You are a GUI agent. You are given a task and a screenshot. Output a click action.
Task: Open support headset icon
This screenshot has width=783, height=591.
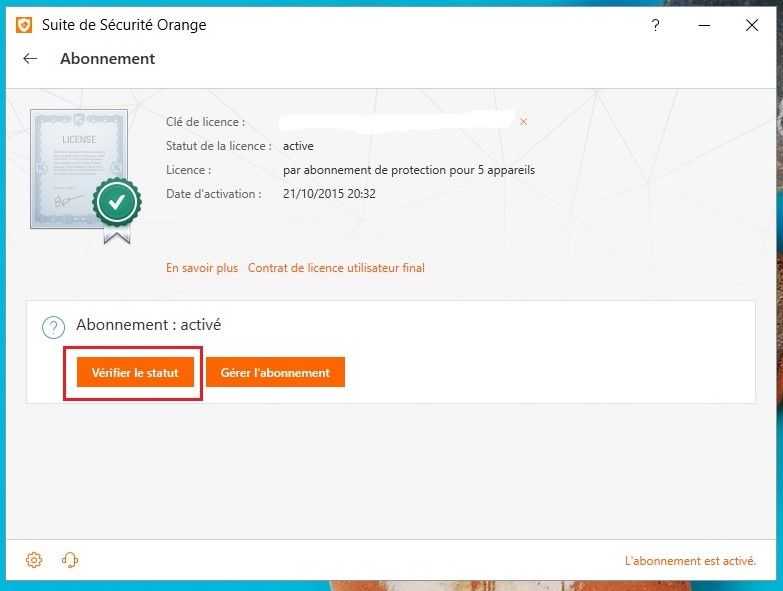pyautogui.click(x=70, y=560)
